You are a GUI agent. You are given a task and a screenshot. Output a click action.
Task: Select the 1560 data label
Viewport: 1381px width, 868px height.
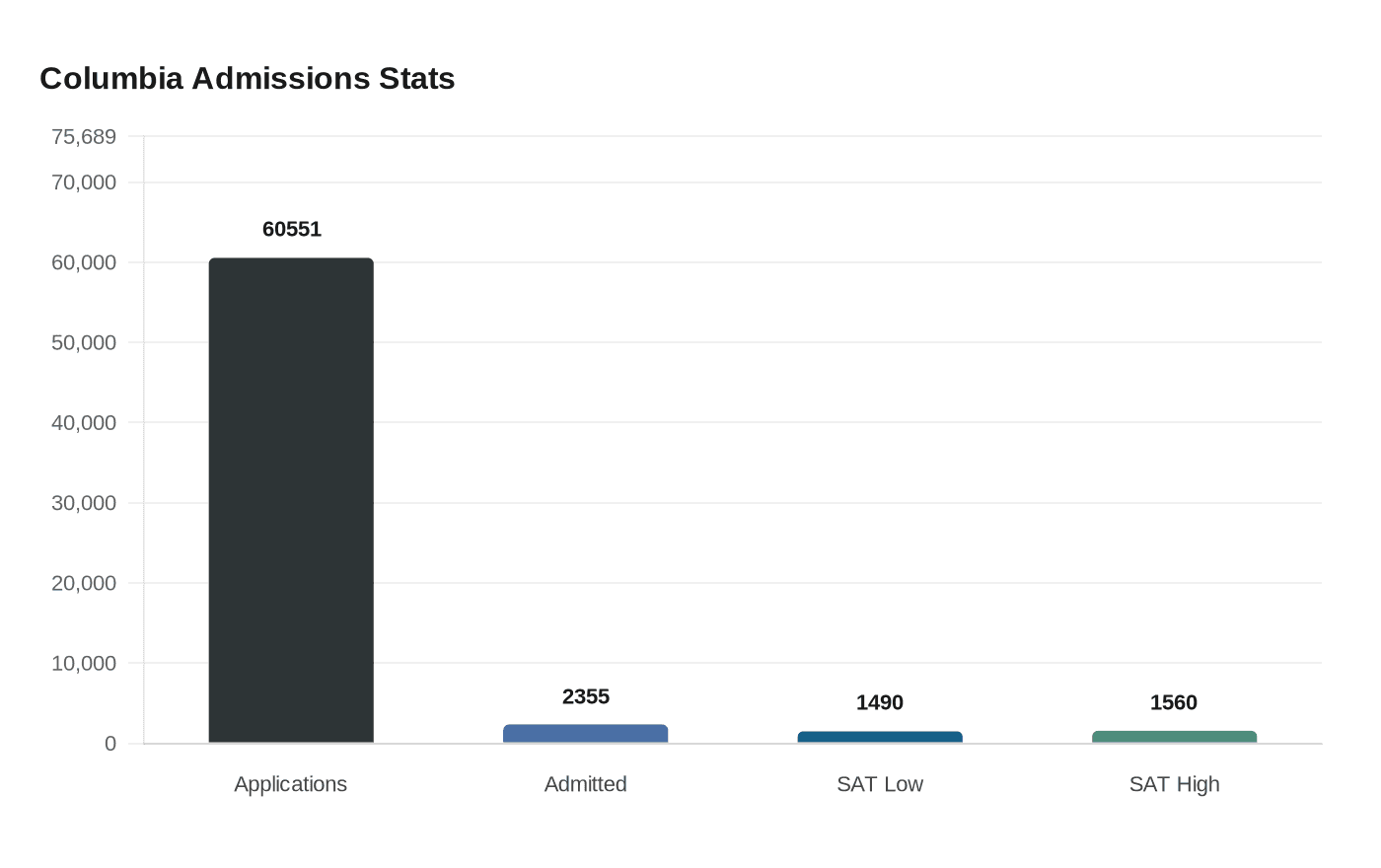pyautogui.click(x=1174, y=702)
